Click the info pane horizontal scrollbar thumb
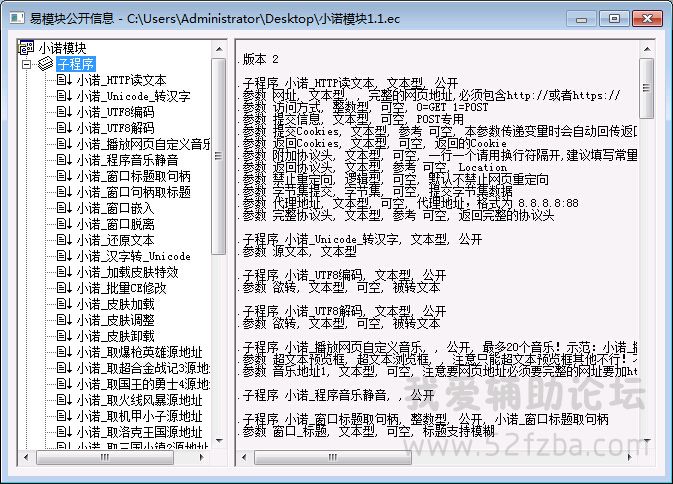673x484 pixels. point(333,457)
